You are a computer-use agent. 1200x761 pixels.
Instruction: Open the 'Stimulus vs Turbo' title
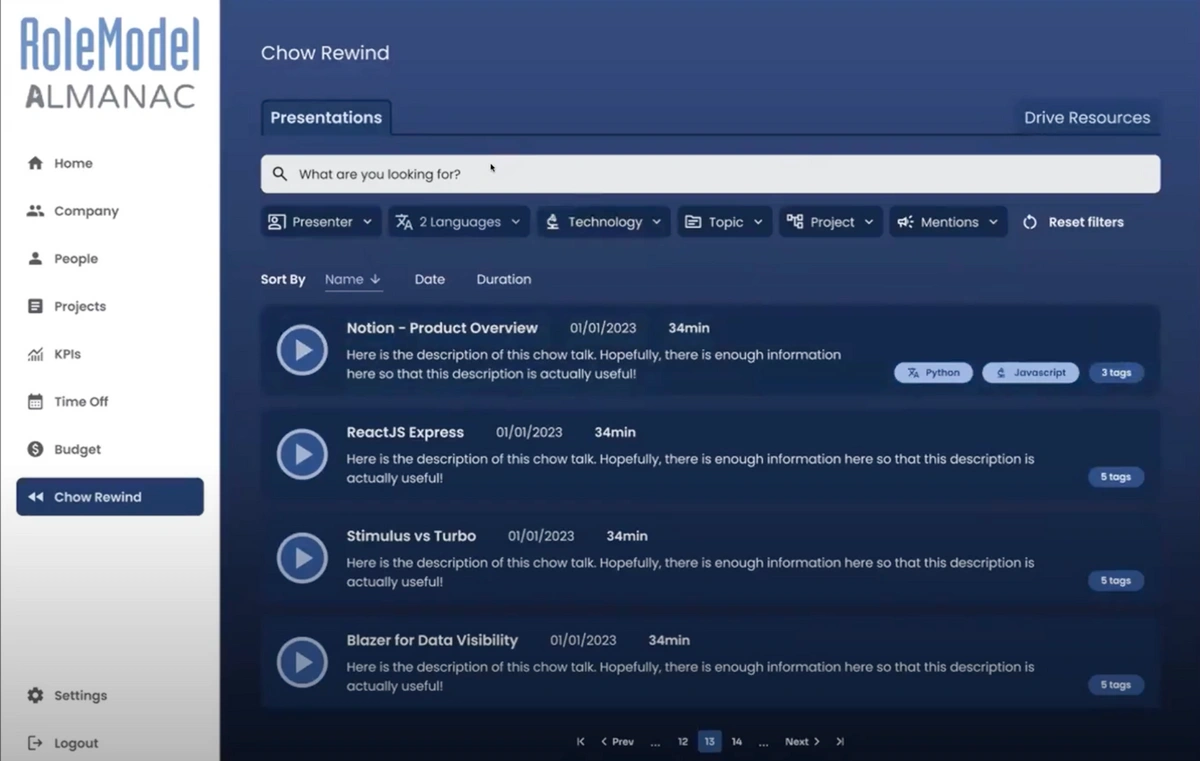[x=411, y=536]
